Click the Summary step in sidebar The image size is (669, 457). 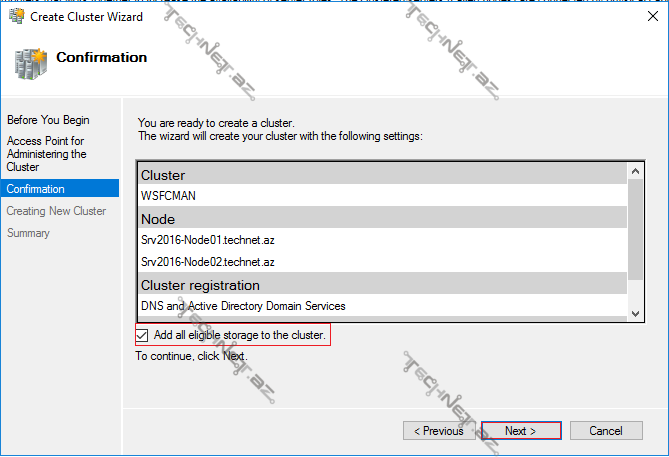click(x=28, y=233)
